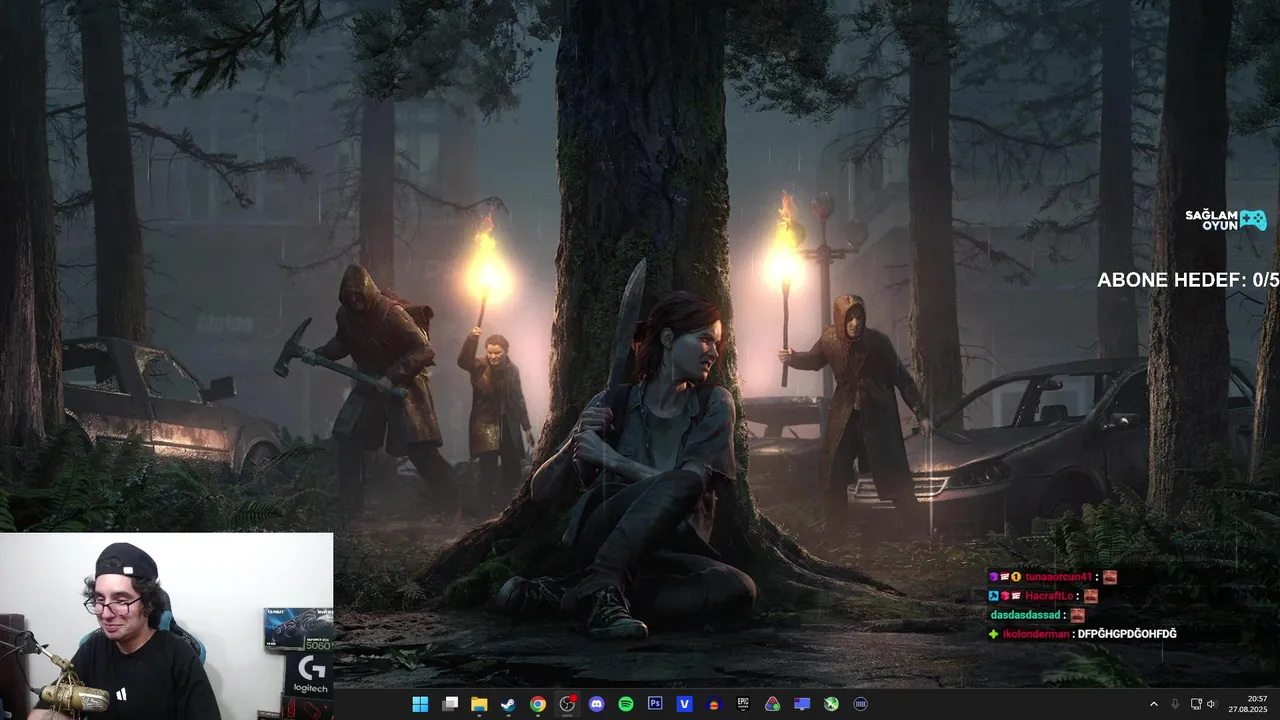Open Task View from the taskbar
The width and height of the screenshot is (1280, 720).
coord(450,704)
